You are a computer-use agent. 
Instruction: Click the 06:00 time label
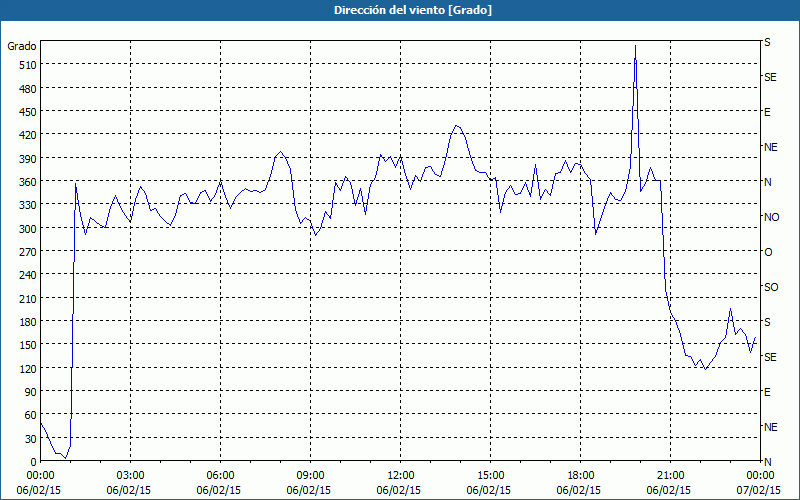click(220, 476)
